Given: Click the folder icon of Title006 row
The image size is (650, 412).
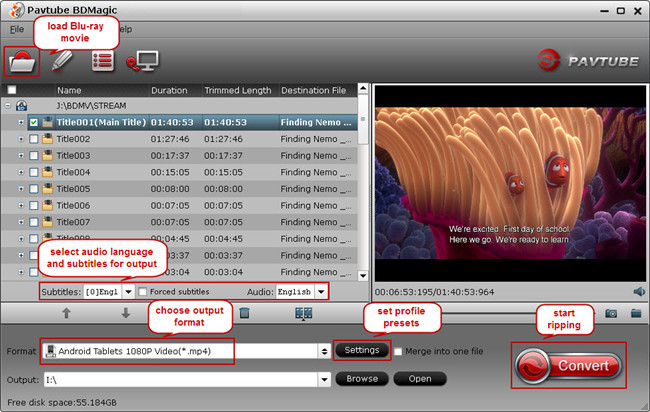Looking at the screenshot, I should (x=48, y=205).
